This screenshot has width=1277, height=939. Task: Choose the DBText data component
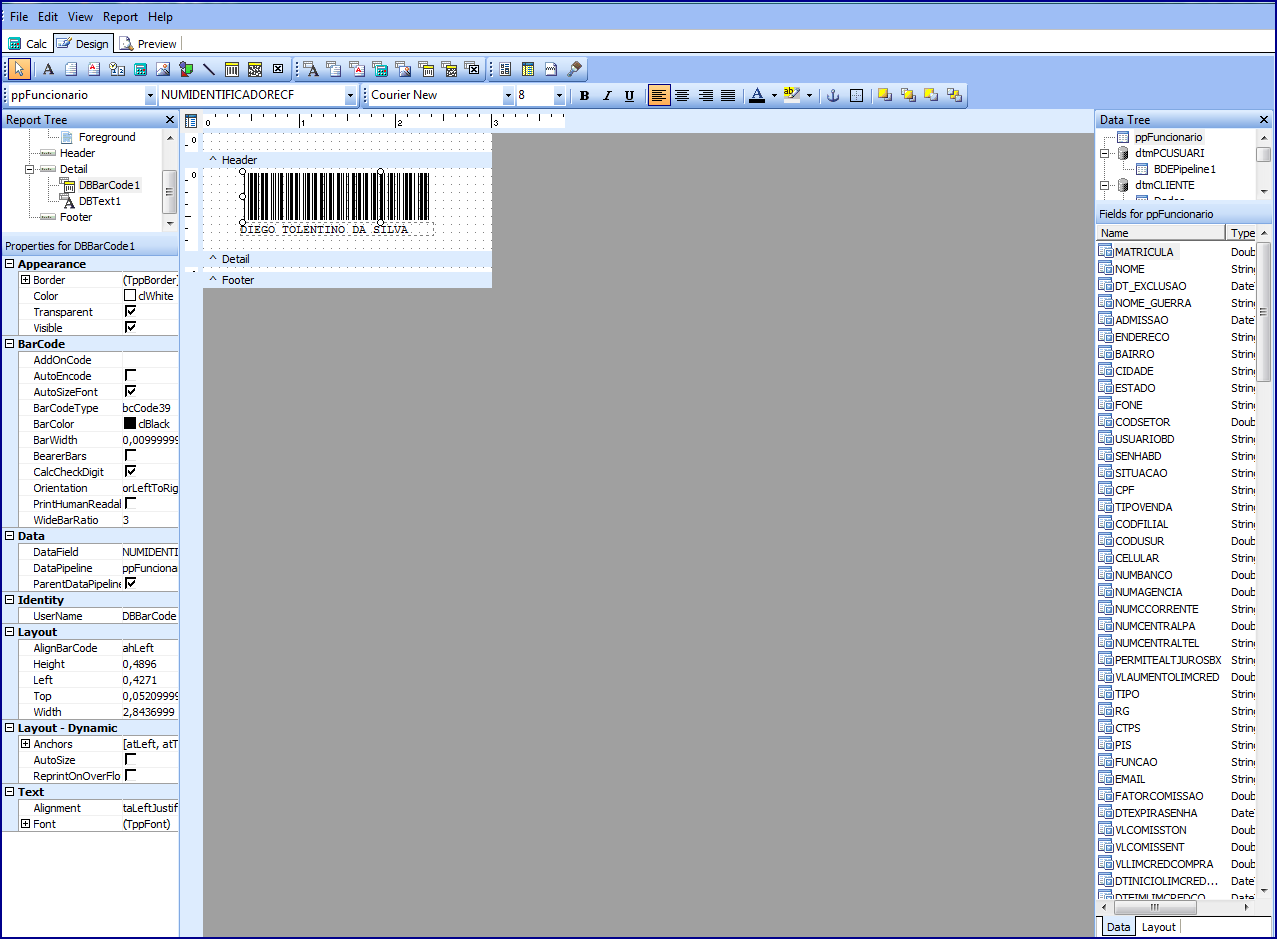tap(312, 69)
